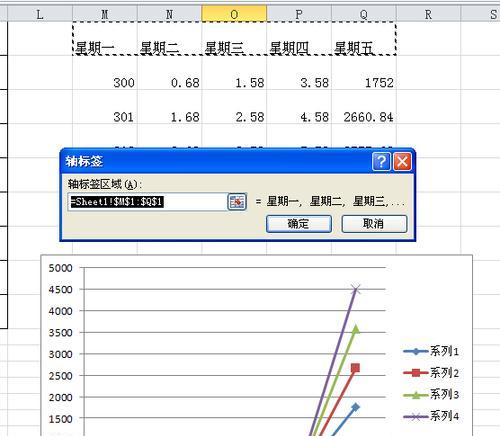Click cell containing 星期五

point(364,39)
